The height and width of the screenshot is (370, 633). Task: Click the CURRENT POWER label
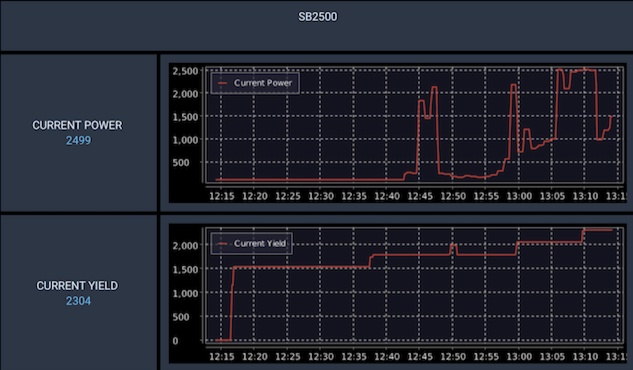[77, 125]
